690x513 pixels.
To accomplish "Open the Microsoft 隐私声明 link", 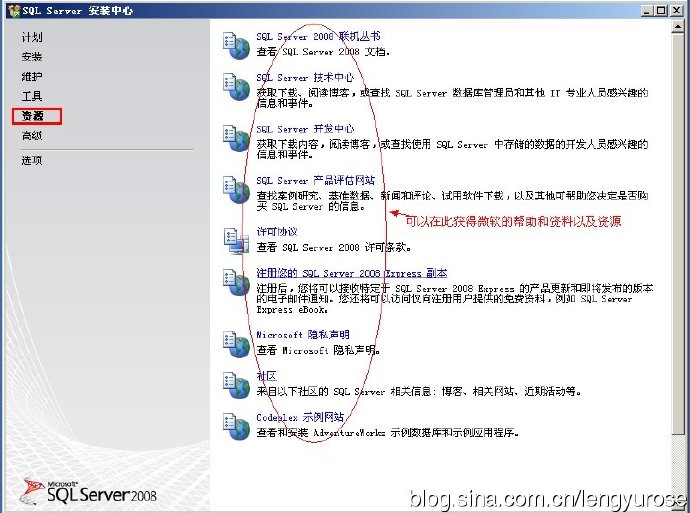I will [x=303, y=335].
